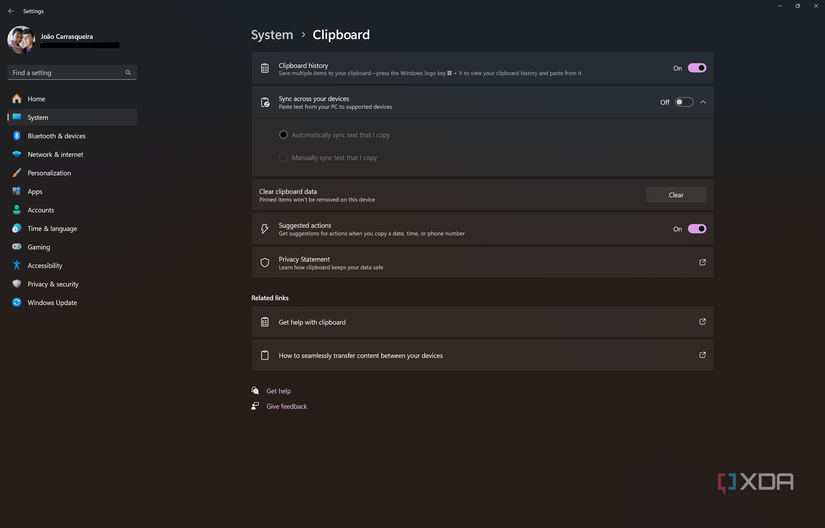Select Automatically sync text that I copy
The height and width of the screenshot is (528, 825).
(x=283, y=135)
